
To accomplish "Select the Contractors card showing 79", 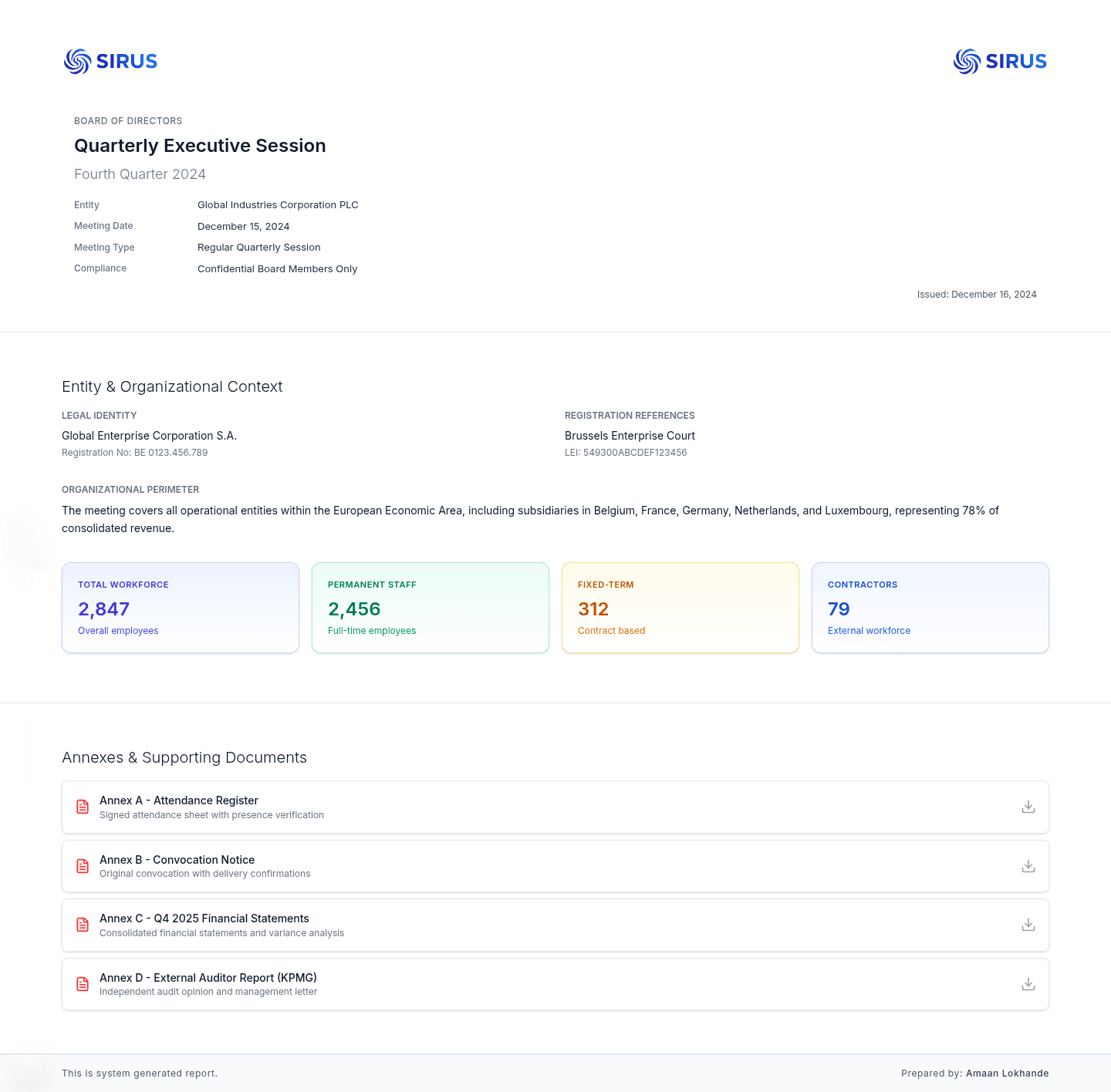I will [x=930, y=608].
